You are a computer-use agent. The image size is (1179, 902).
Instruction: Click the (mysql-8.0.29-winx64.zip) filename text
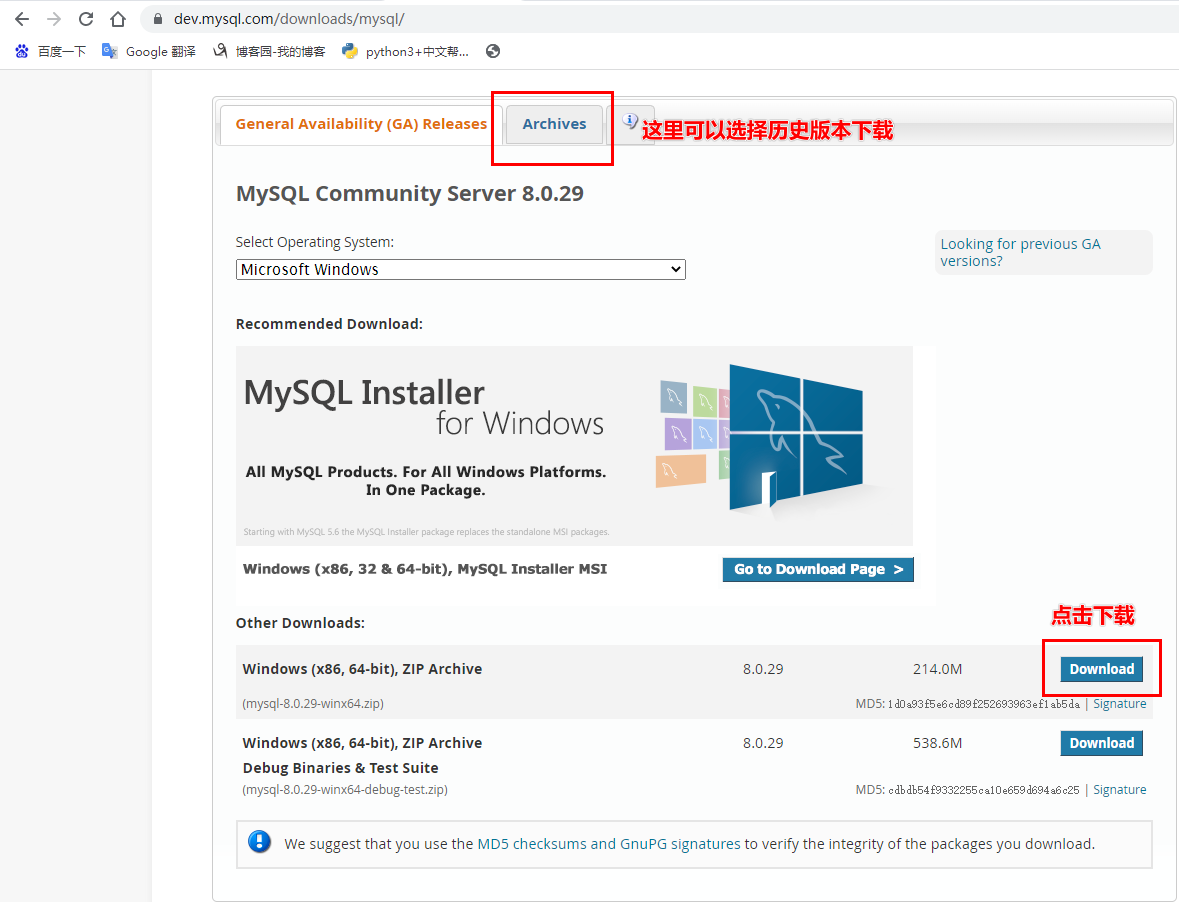313,704
